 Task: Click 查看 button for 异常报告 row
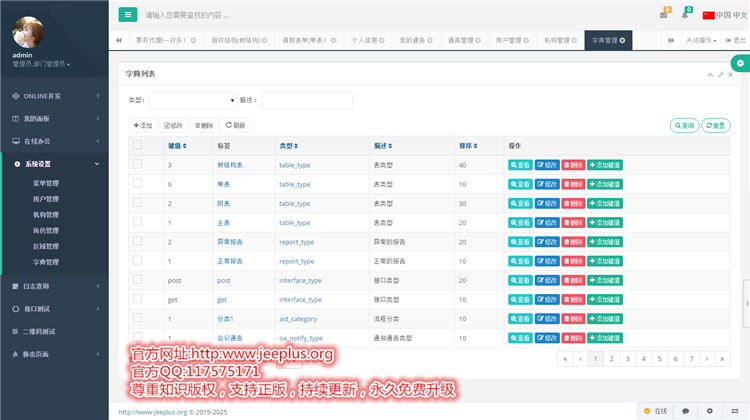click(x=520, y=242)
